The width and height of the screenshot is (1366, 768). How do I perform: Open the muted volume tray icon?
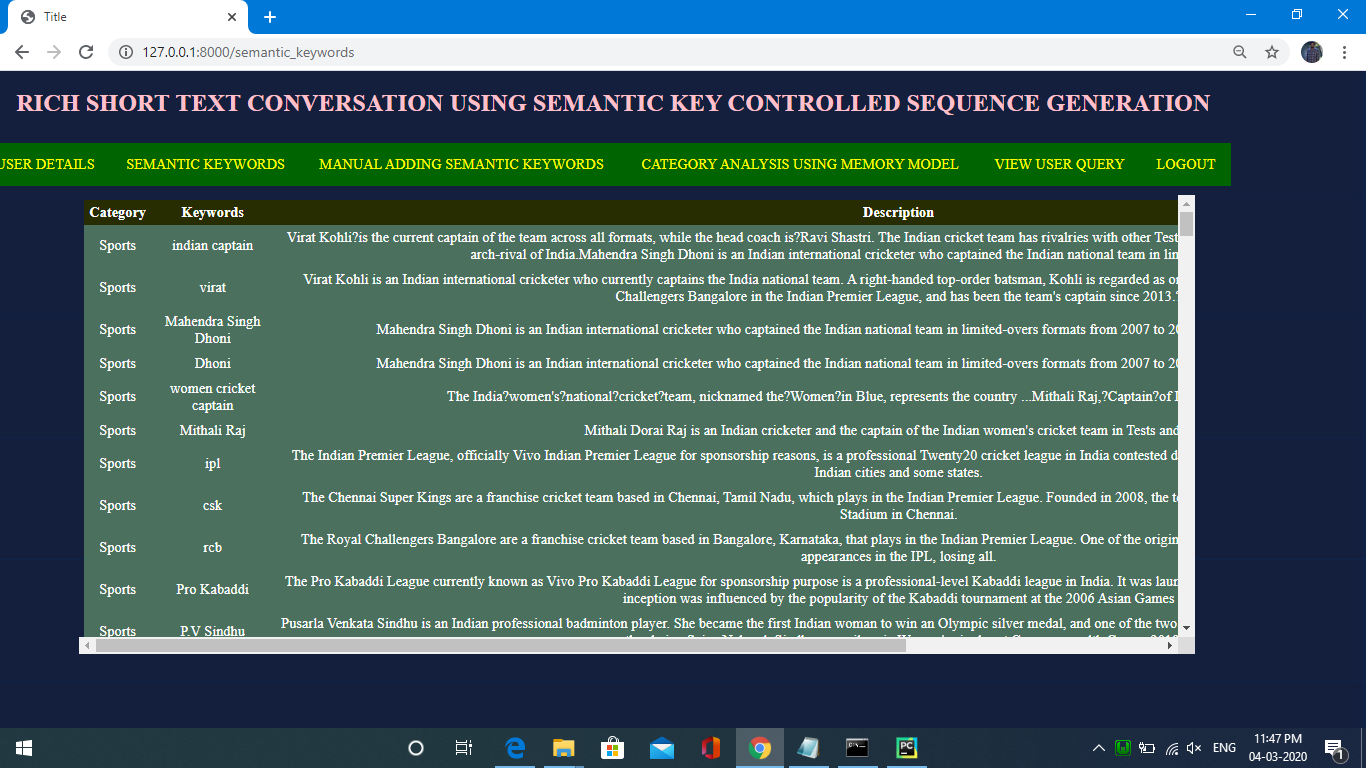1194,748
